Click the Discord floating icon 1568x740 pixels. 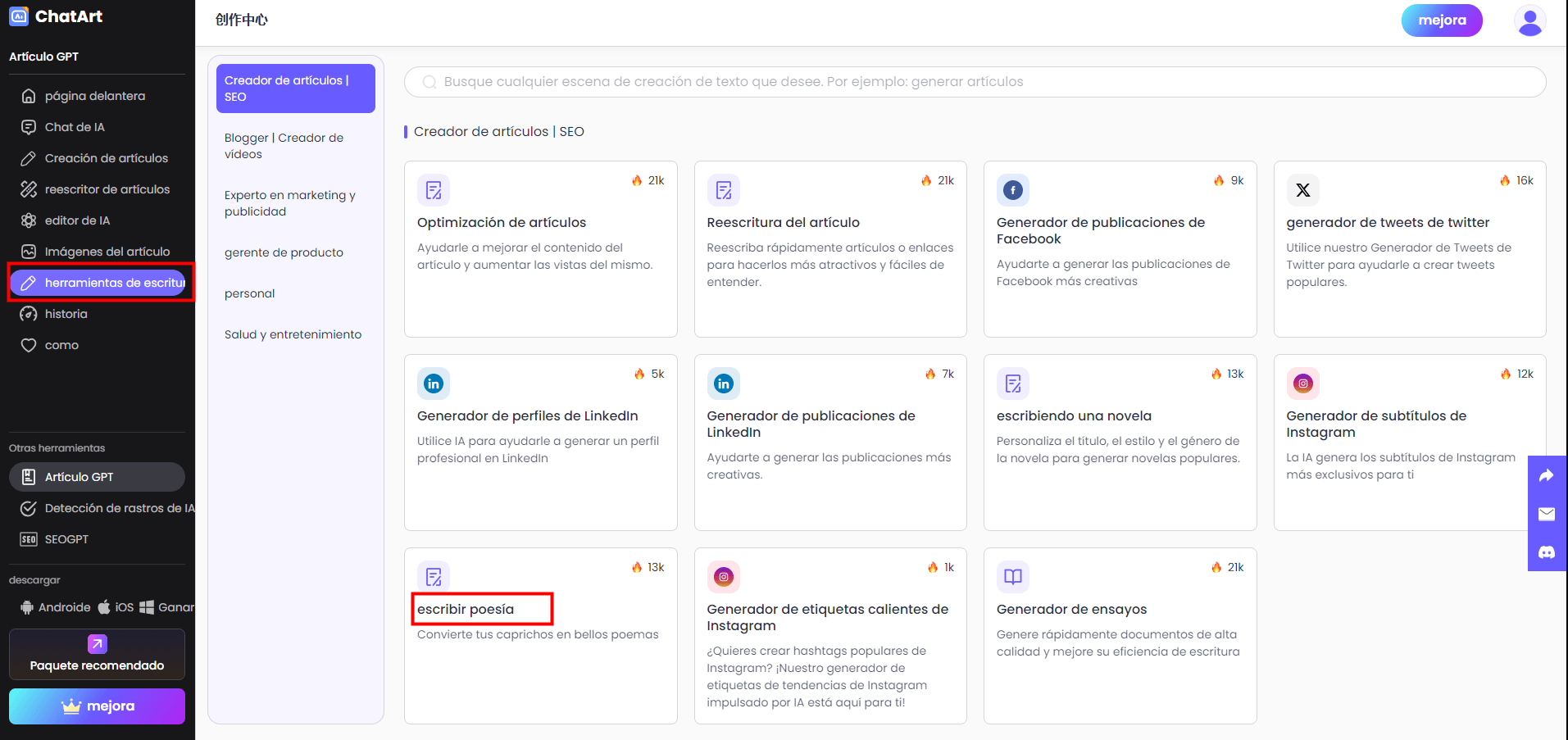click(x=1547, y=552)
